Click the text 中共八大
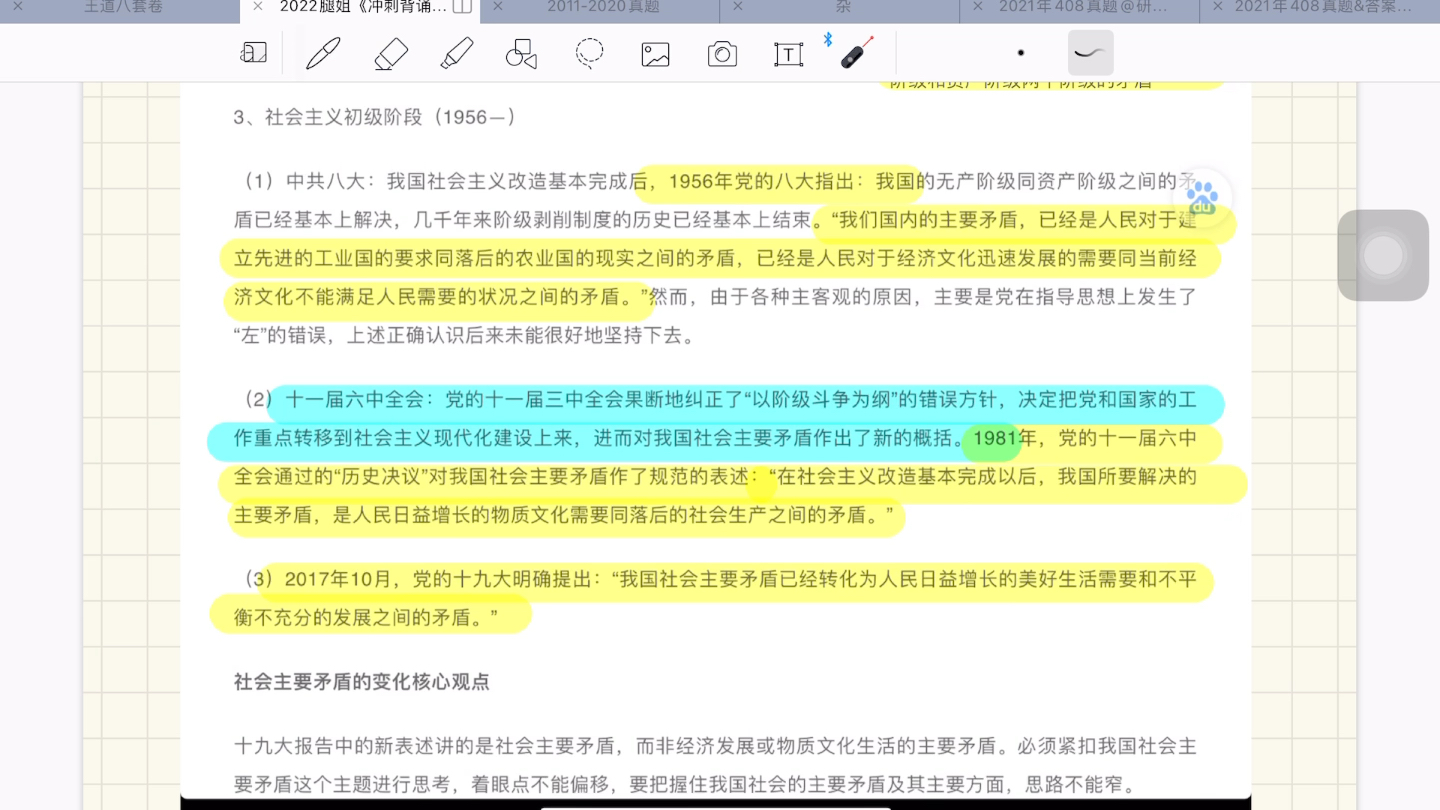1440x810 pixels. pyautogui.click(x=326, y=181)
